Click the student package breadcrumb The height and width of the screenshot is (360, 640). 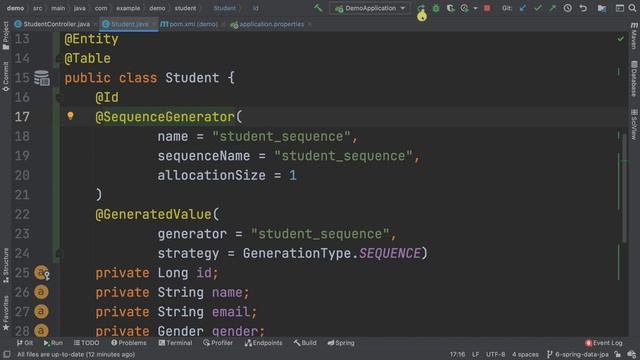(185, 8)
